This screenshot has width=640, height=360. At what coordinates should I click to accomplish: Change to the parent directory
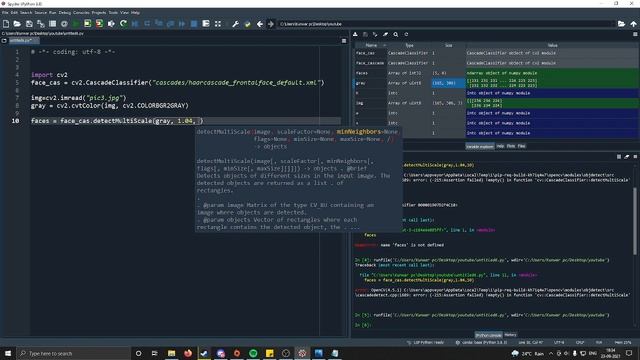click(633, 24)
